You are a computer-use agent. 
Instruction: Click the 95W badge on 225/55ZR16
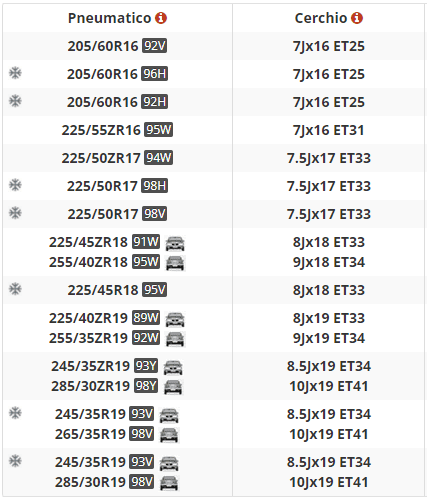[x=158, y=130]
